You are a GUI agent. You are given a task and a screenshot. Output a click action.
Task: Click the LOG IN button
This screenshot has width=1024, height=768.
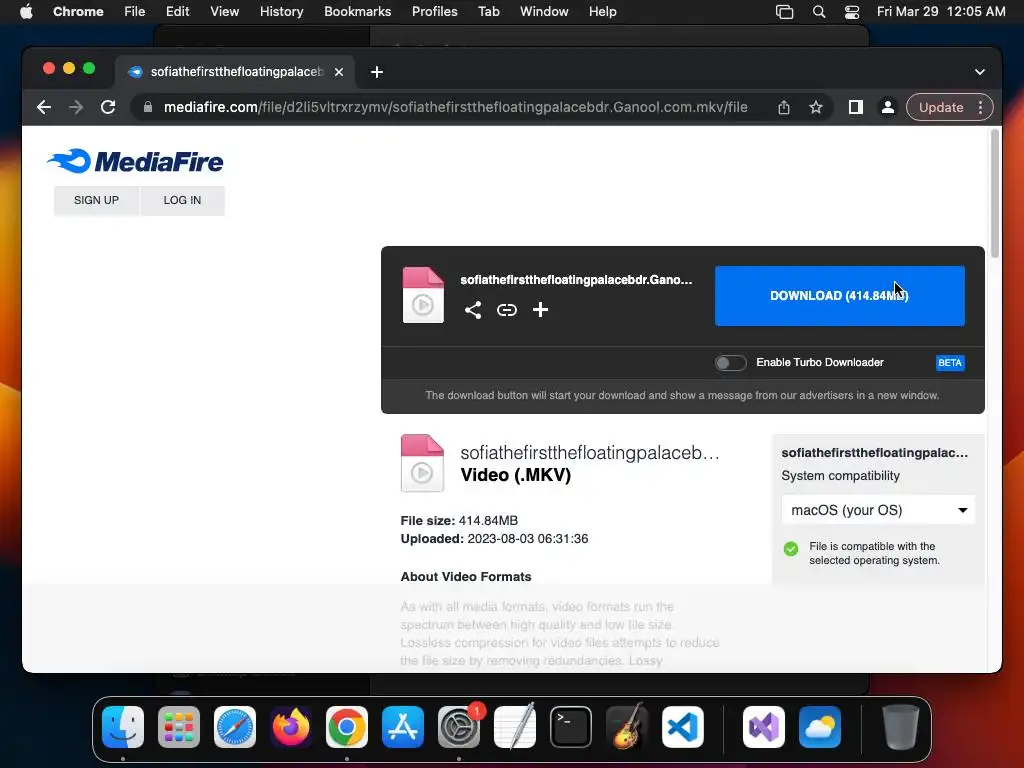pos(182,200)
